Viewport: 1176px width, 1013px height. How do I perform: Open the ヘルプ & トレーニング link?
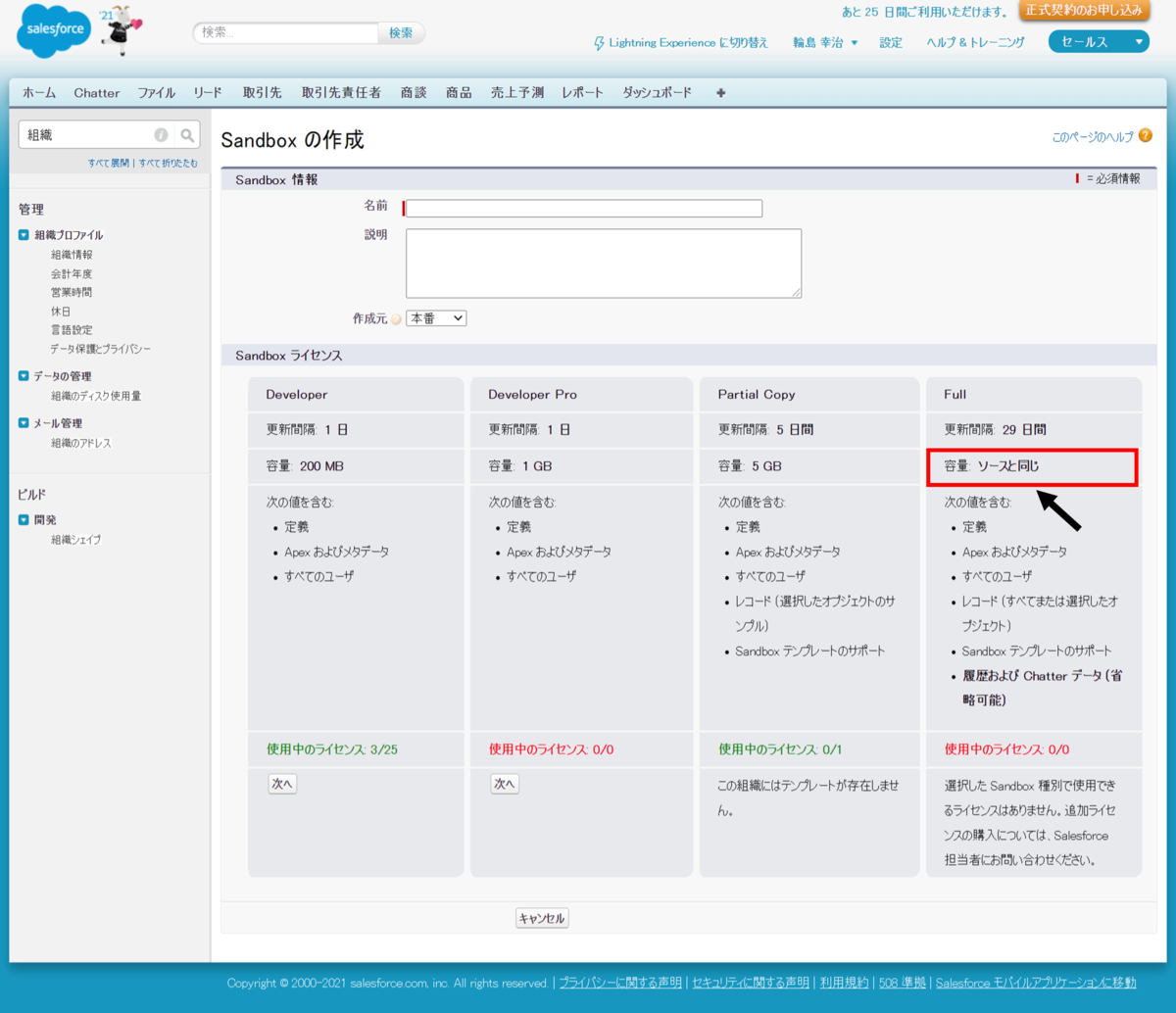975,43
